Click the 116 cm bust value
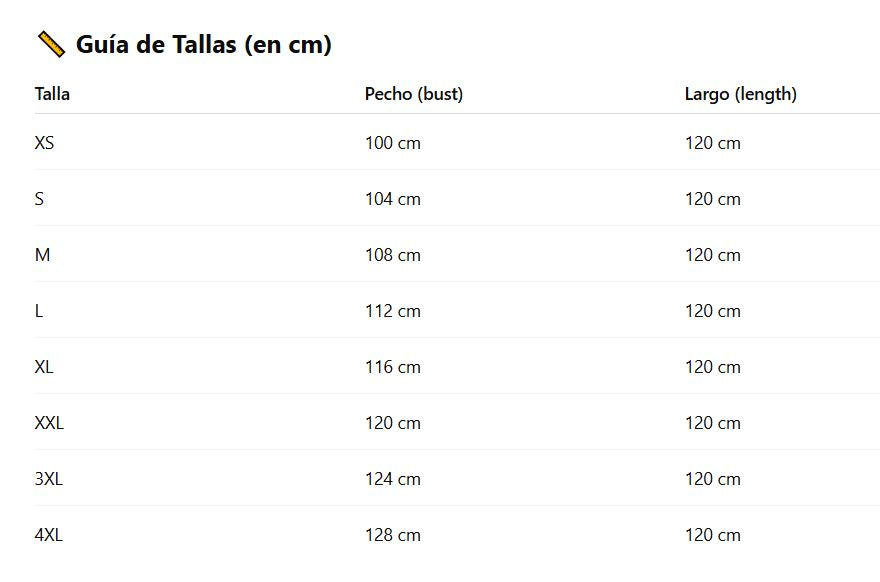 click(x=393, y=367)
